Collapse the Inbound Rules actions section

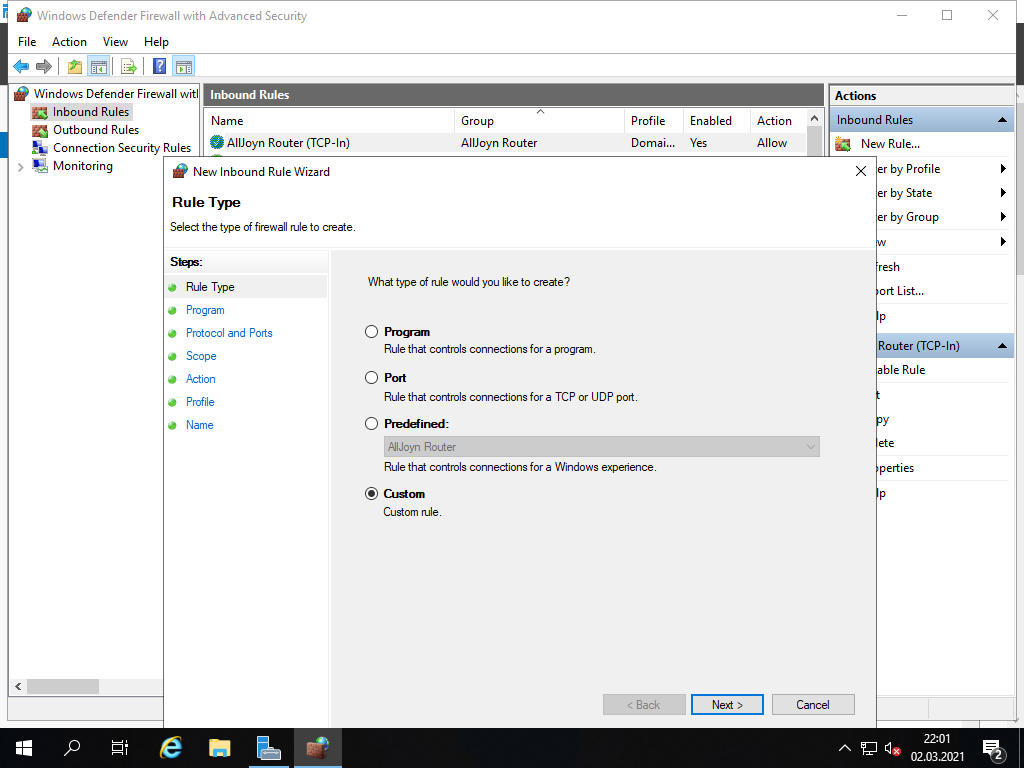point(1002,120)
